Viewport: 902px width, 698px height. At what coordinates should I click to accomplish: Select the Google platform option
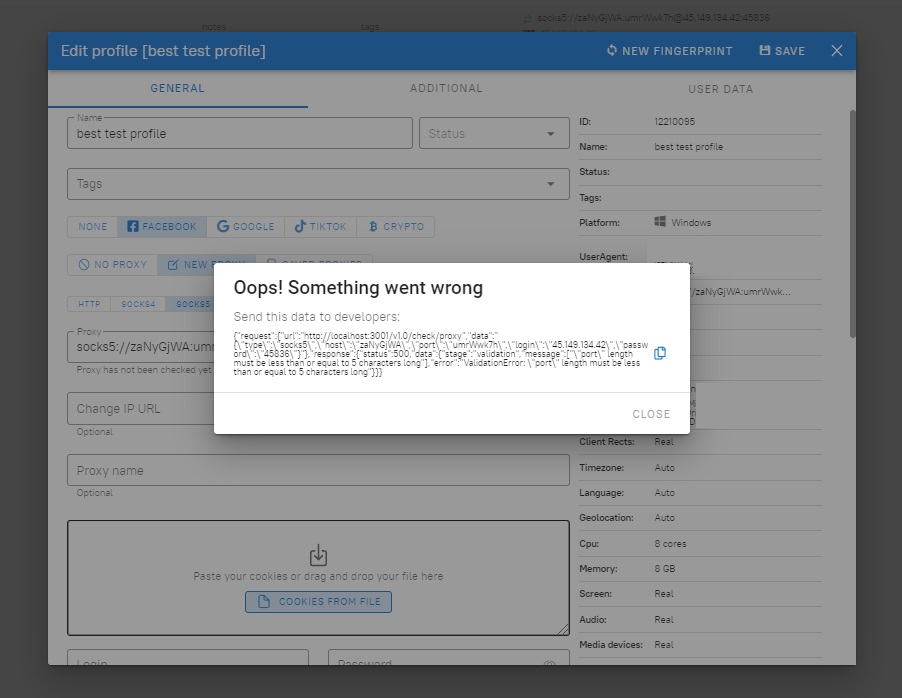pos(246,227)
